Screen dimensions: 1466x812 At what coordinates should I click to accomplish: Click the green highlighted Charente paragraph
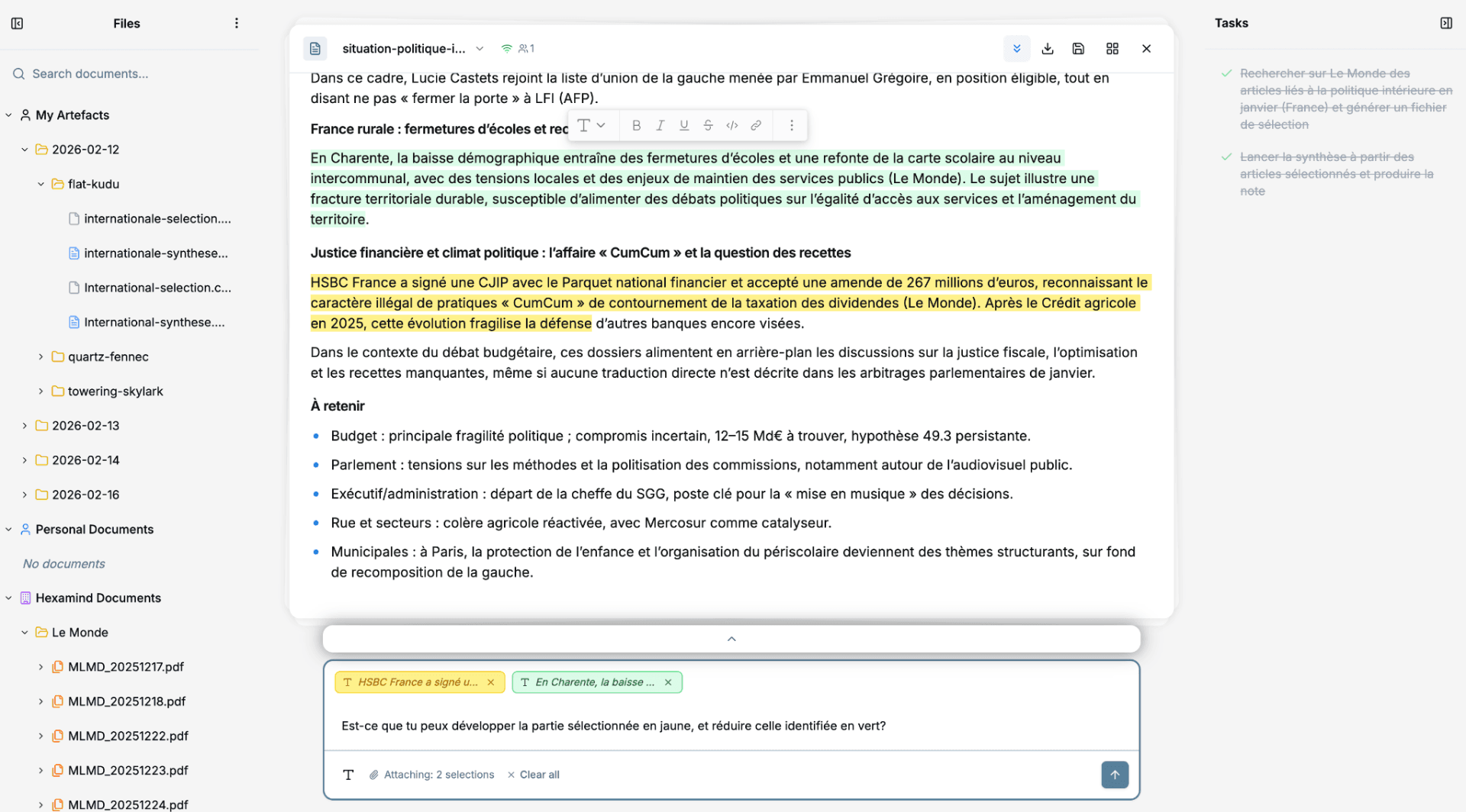(x=723, y=188)
